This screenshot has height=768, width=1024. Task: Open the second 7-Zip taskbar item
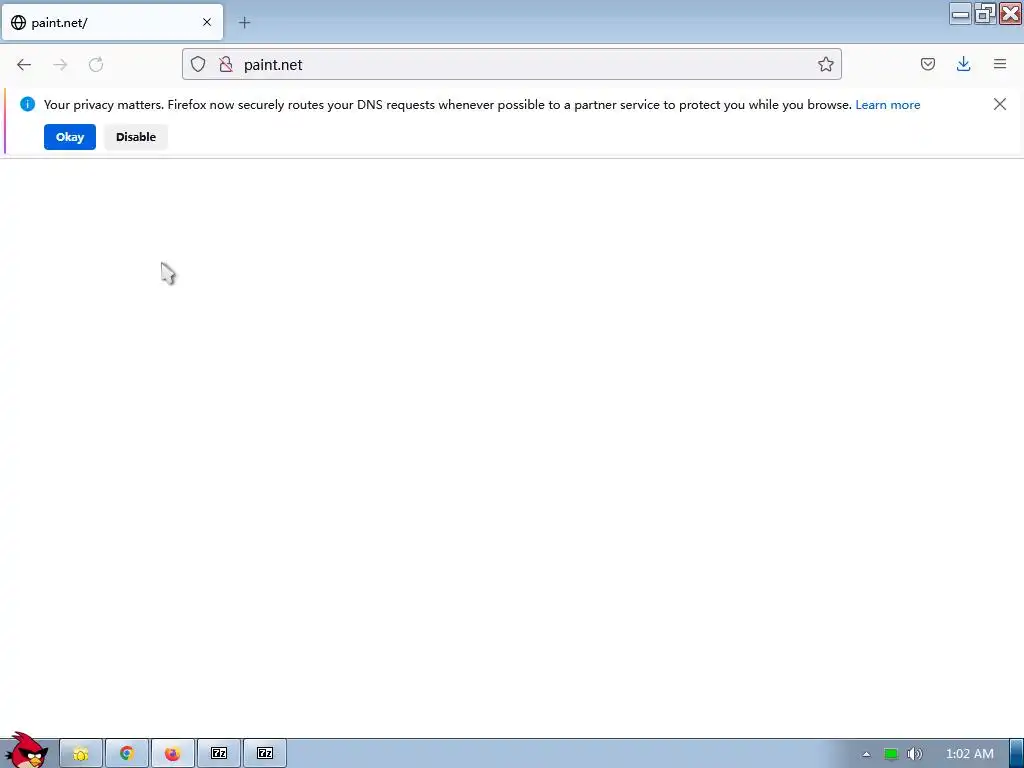(x=264, y=754)
